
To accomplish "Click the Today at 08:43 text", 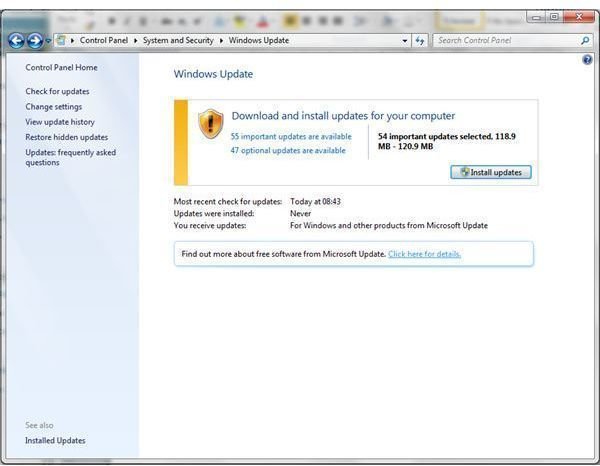I will click(x=315, y=202).
